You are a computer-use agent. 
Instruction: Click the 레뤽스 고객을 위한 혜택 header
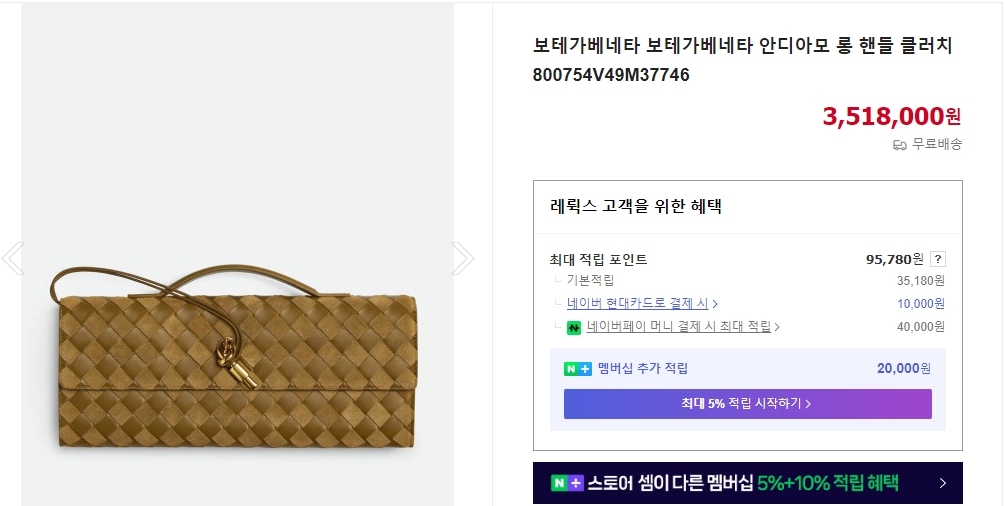(636, 207)
